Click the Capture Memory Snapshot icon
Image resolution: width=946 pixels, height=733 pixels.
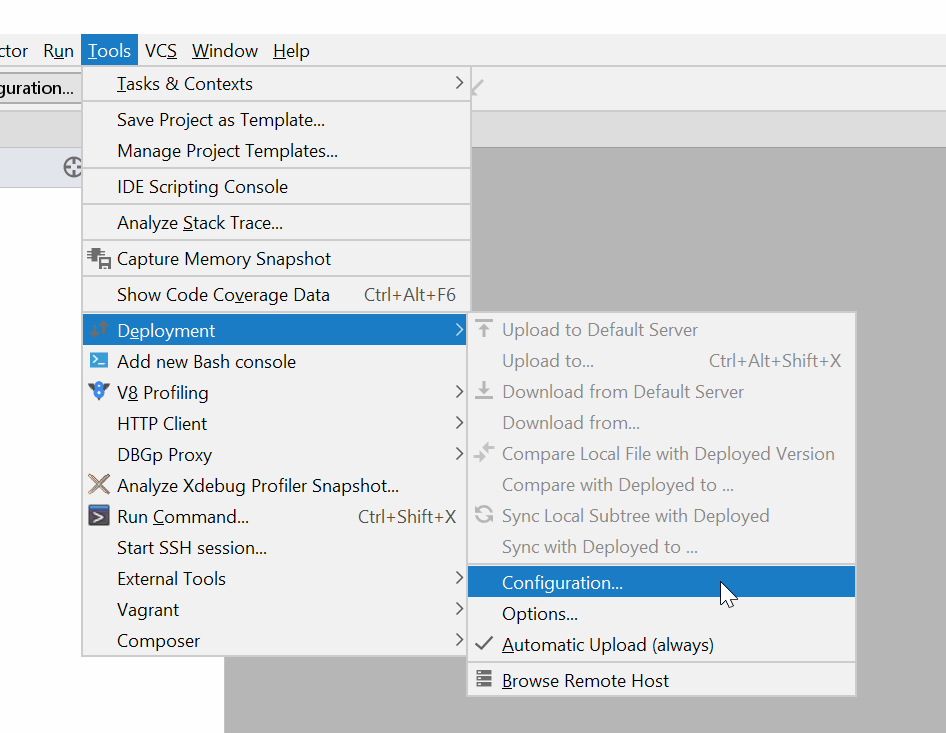point(99,259)
